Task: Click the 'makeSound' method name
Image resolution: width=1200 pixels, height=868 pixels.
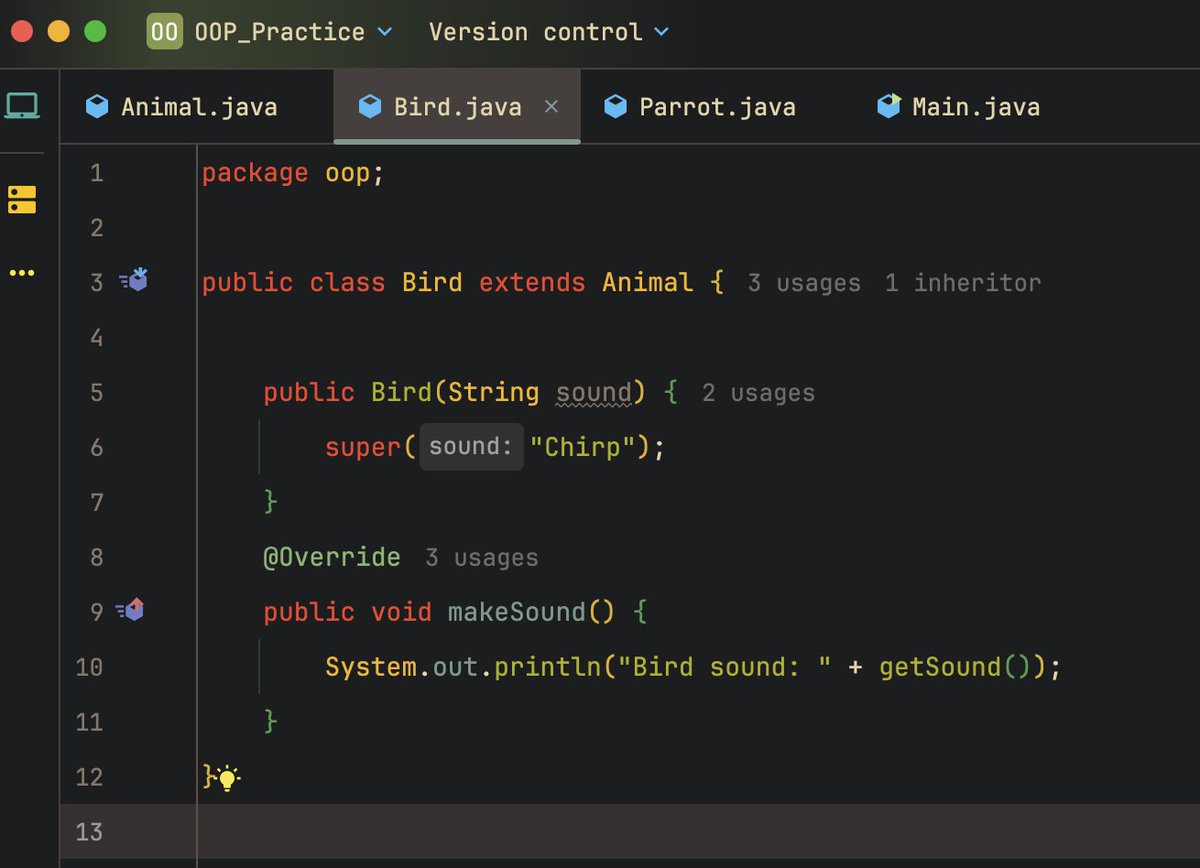Action: [x=516, y=612]
